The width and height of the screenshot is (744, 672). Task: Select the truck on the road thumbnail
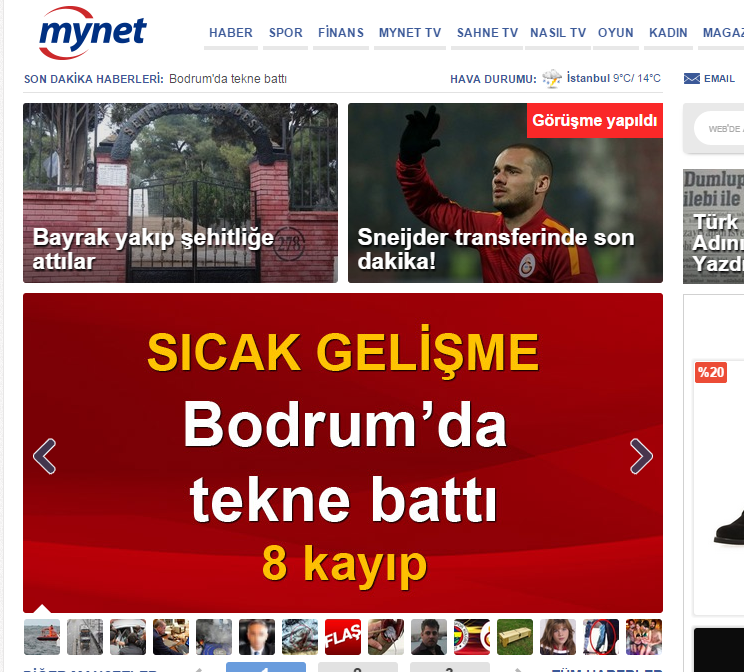click(x=85, y=637)
